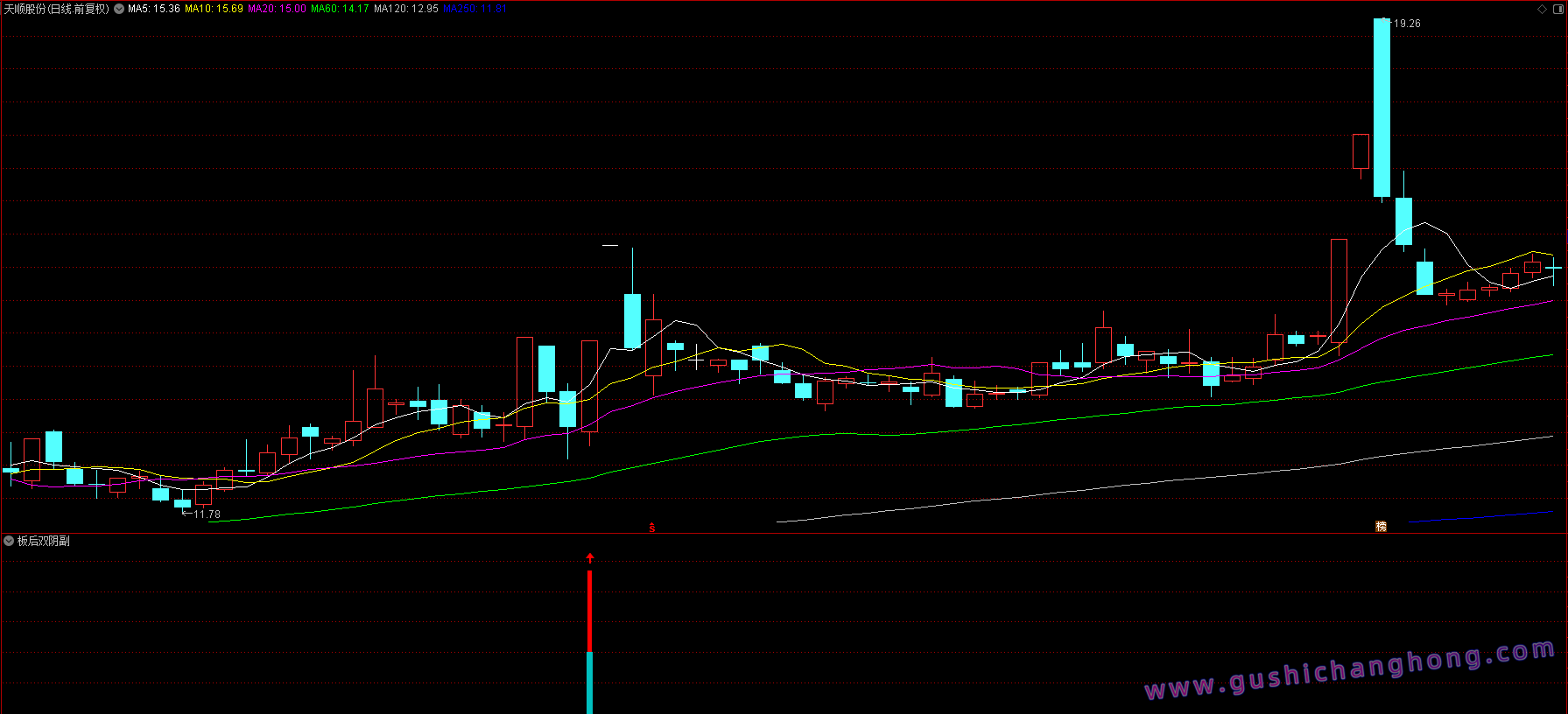Select the yellow MA10 value label

[x=214, y=9]
